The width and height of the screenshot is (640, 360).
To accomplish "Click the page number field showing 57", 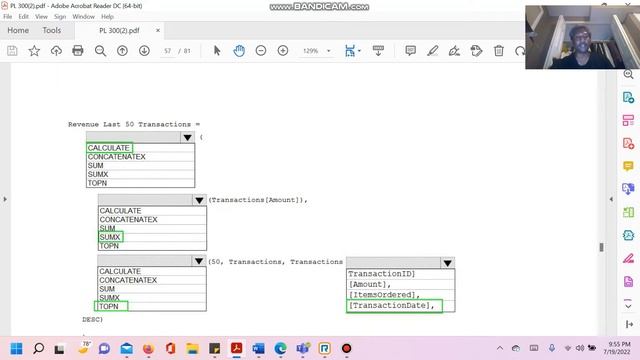I will tap(168, 51).
